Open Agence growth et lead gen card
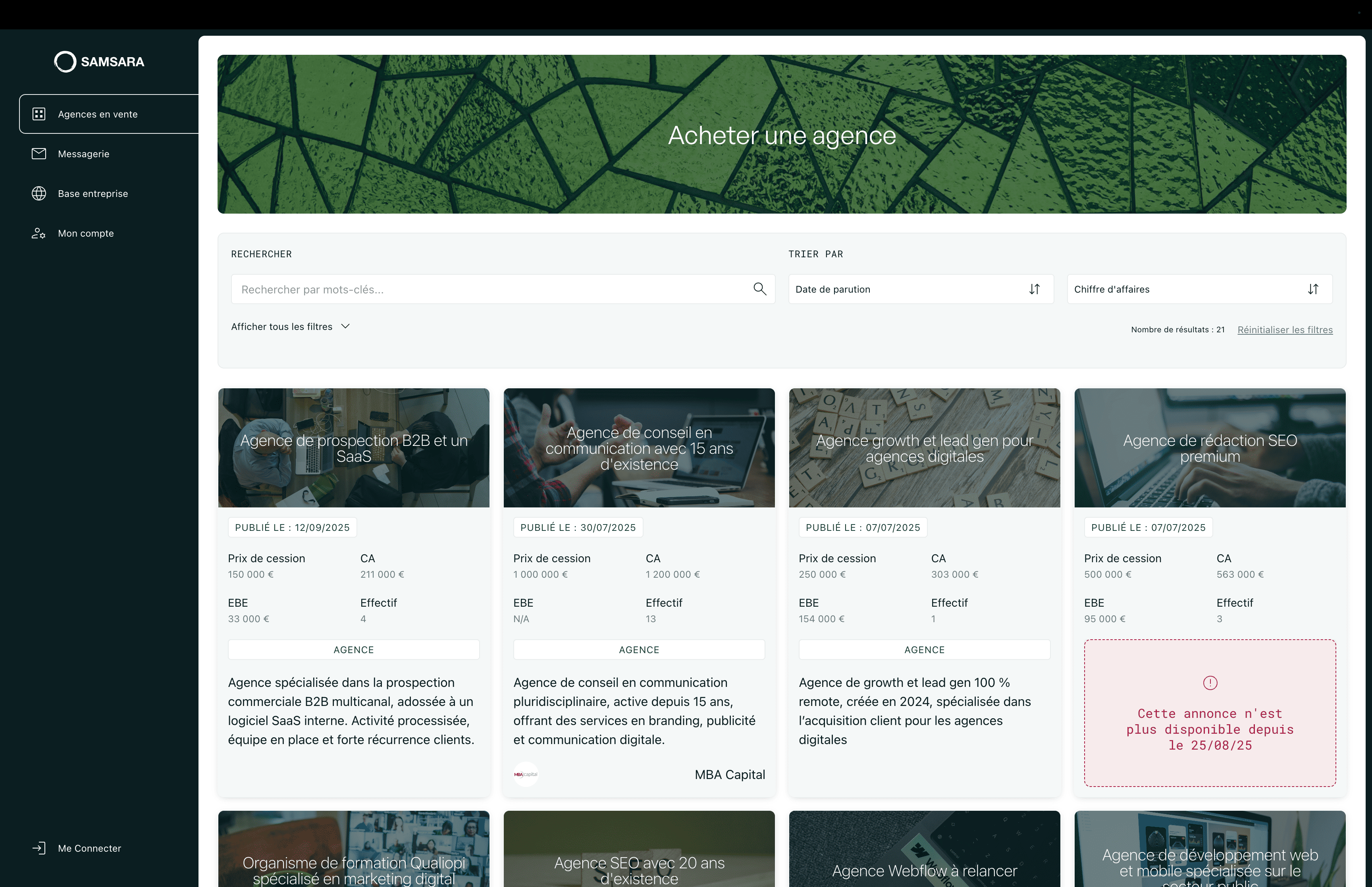This screenshot has width=1372, height=887. click(x=924, y=448)
